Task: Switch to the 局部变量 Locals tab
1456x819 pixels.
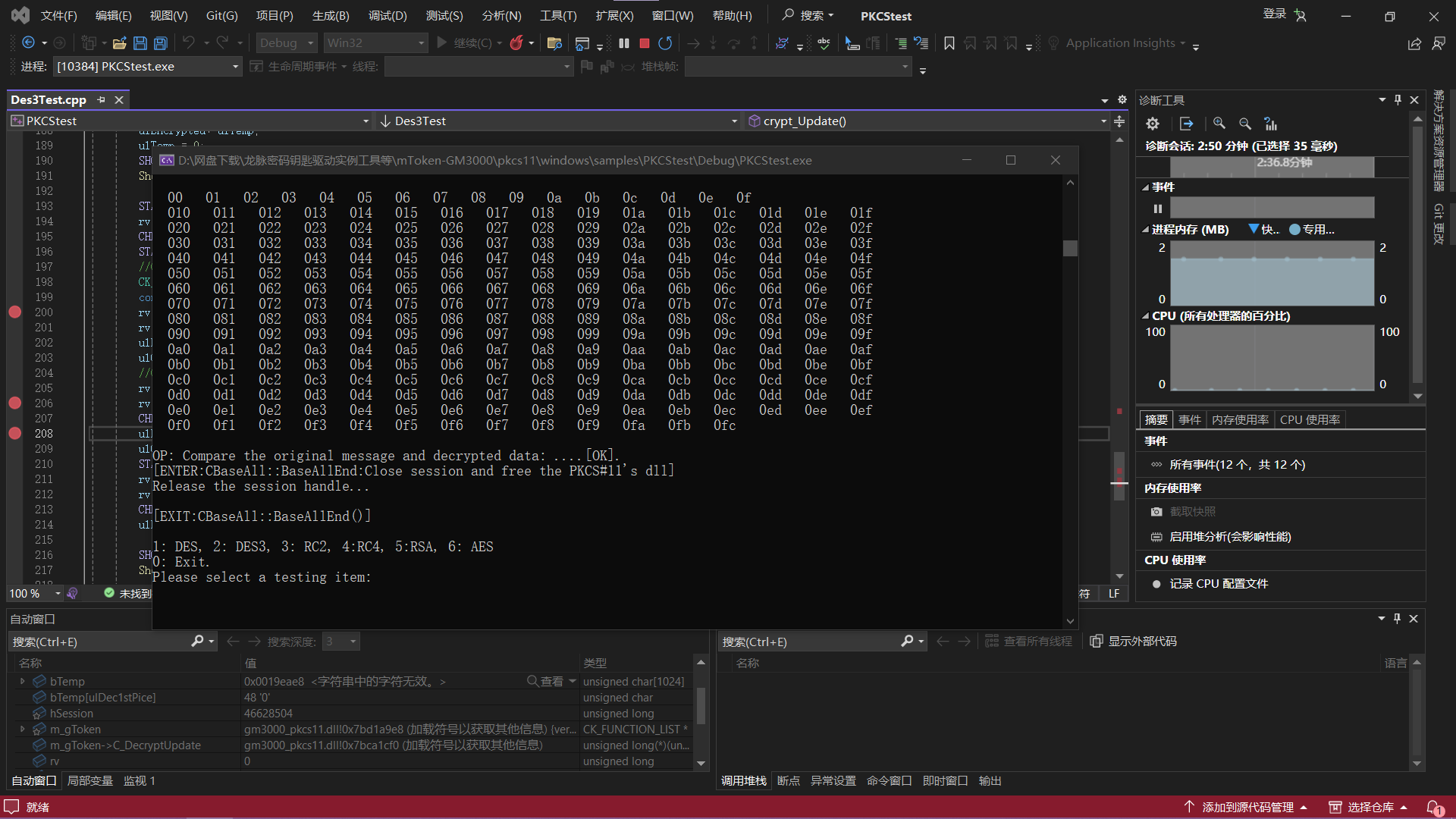Action: (x=89, y=781)
